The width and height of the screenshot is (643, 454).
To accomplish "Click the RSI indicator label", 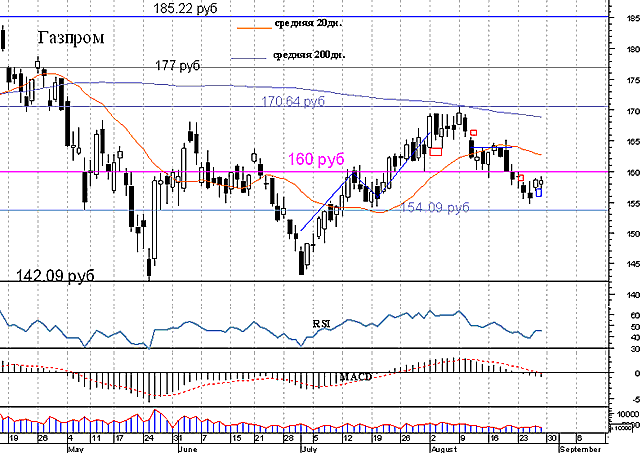I will click(322, 324).
